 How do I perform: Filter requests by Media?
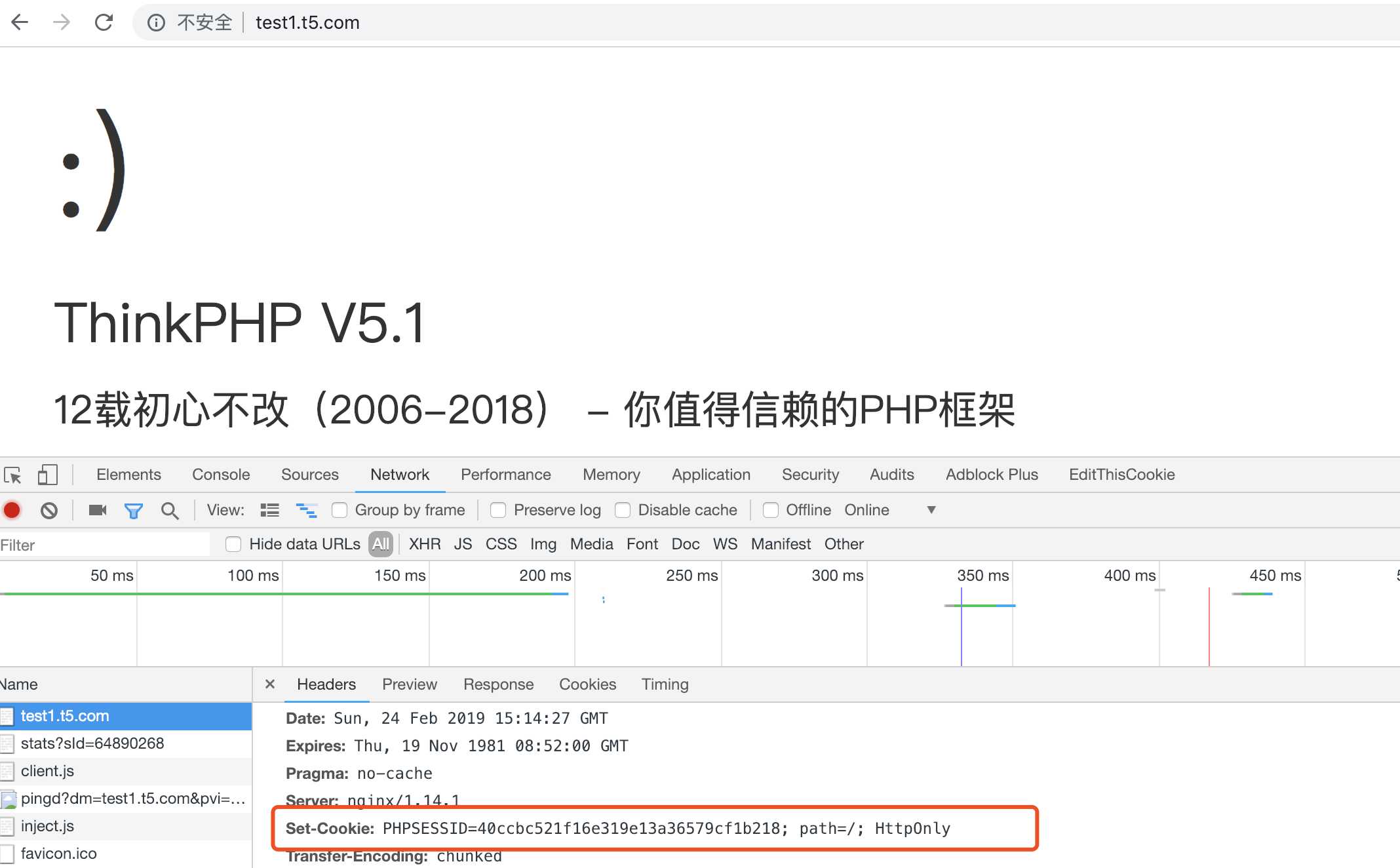(592, 544)
